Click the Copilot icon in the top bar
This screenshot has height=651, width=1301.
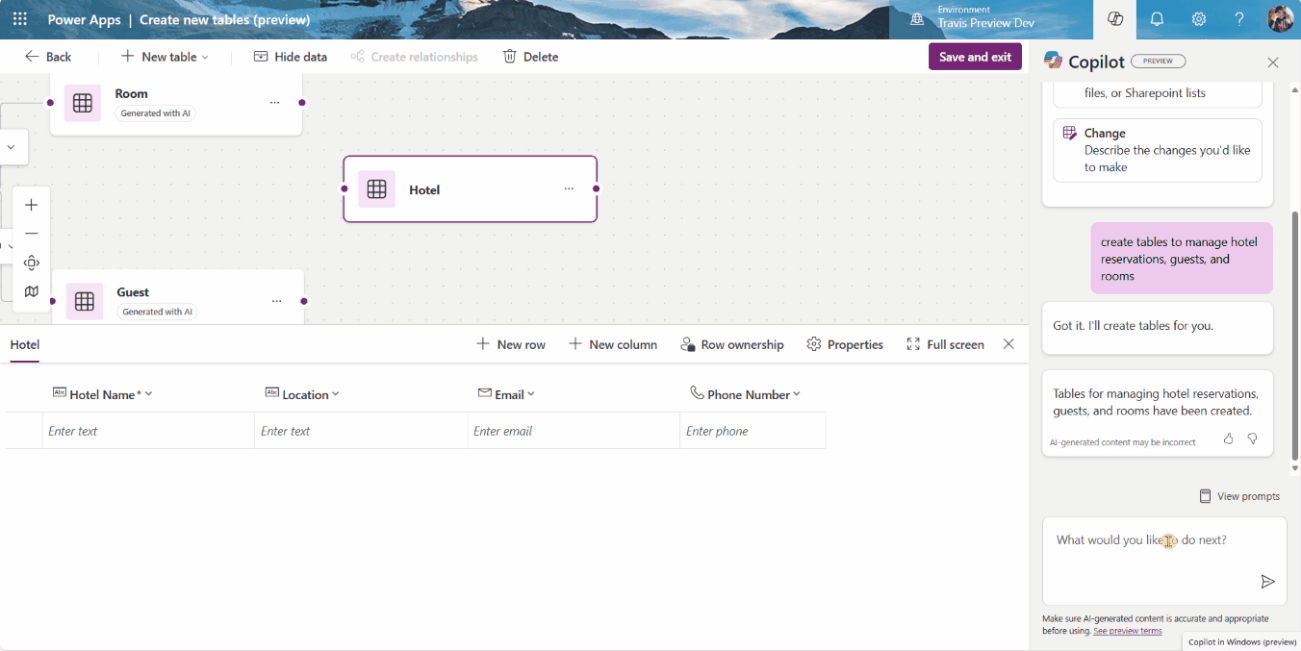(1114, 19)
